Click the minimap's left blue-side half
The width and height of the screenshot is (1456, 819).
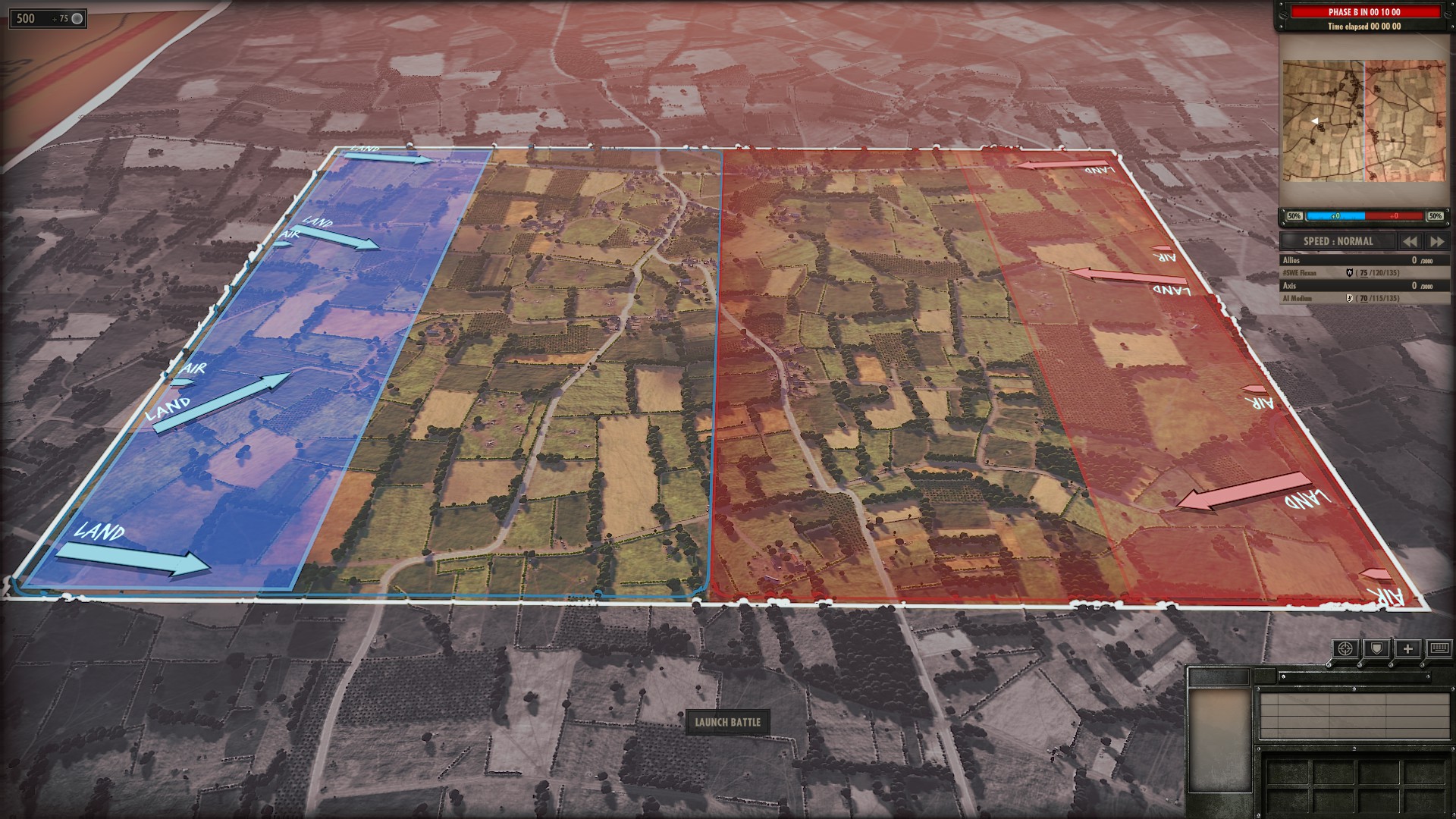click(x=1323, y=121)
